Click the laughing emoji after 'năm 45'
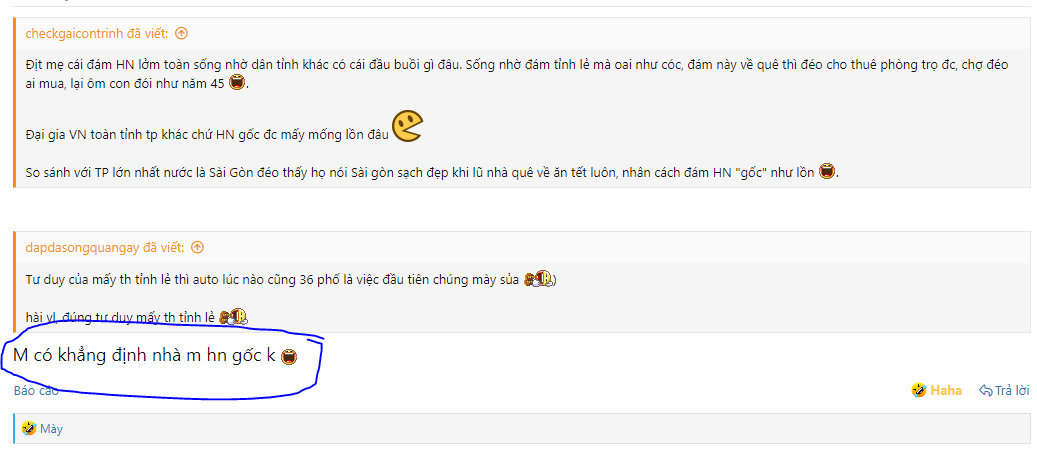1037x452 pixels. click(237, 84)
